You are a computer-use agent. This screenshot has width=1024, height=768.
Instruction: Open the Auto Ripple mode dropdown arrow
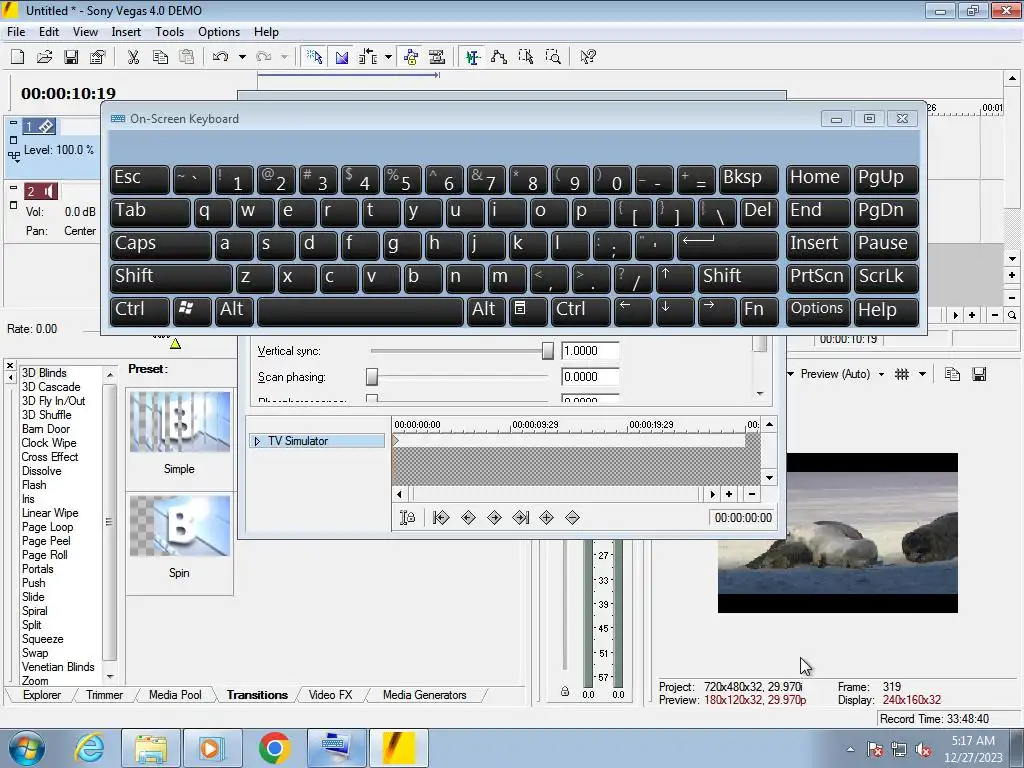point(389,57)
